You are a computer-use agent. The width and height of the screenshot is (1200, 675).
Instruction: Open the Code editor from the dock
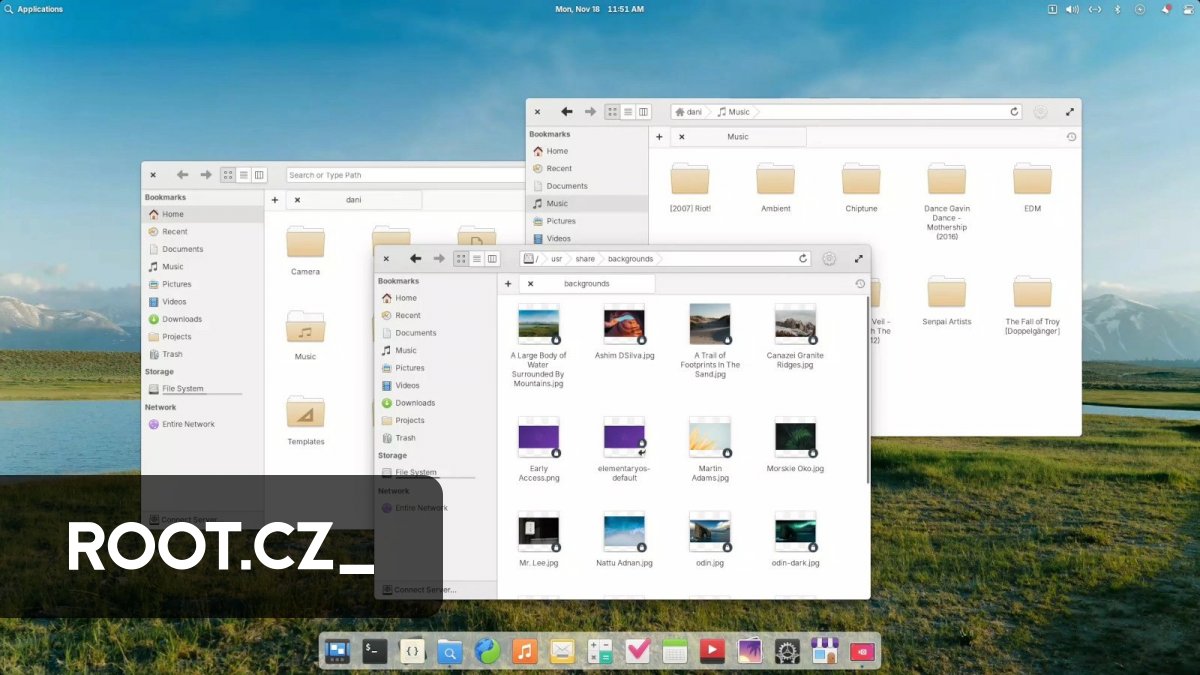[x=412, y=651]
